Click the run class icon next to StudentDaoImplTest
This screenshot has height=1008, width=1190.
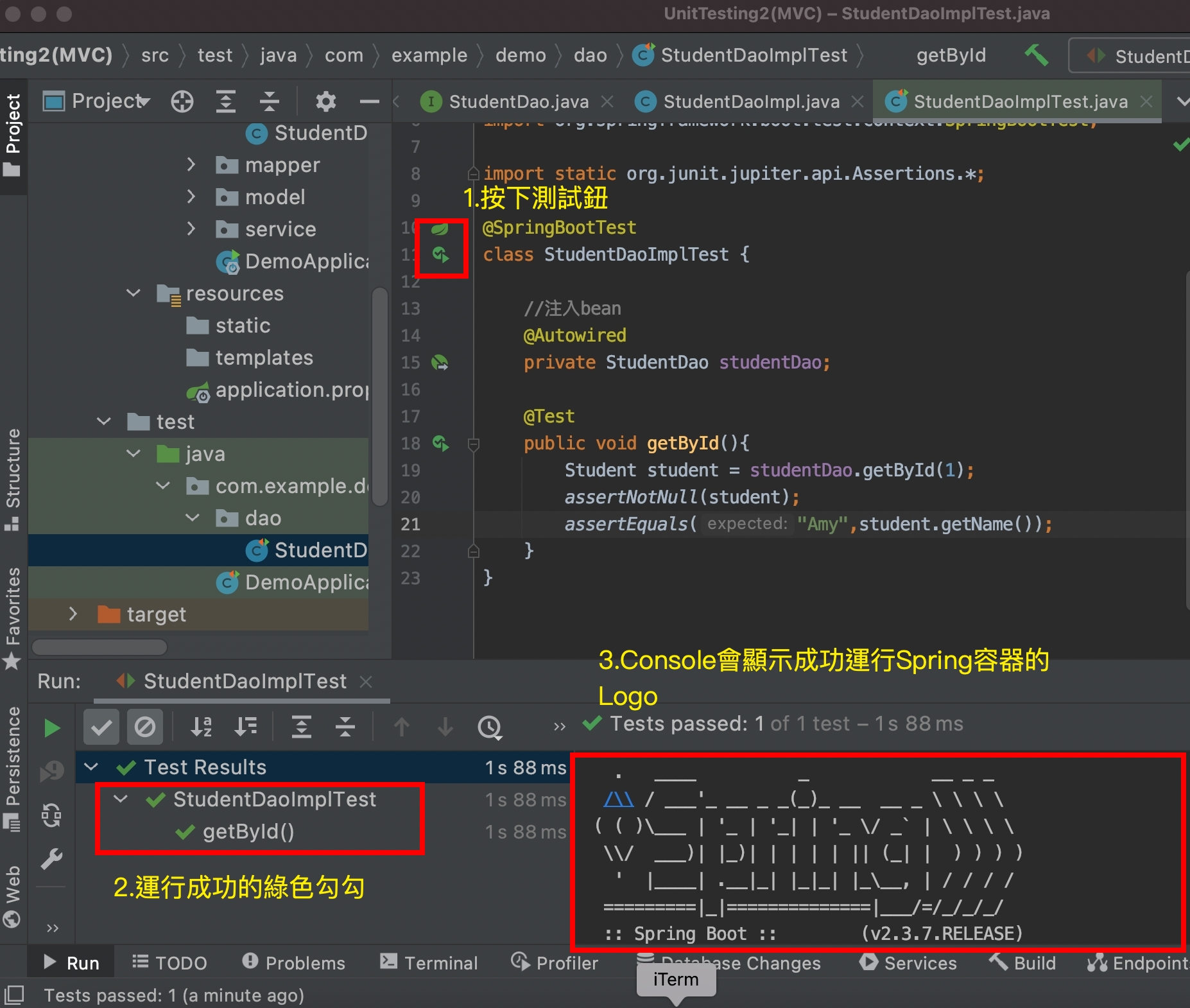(441, 254)
